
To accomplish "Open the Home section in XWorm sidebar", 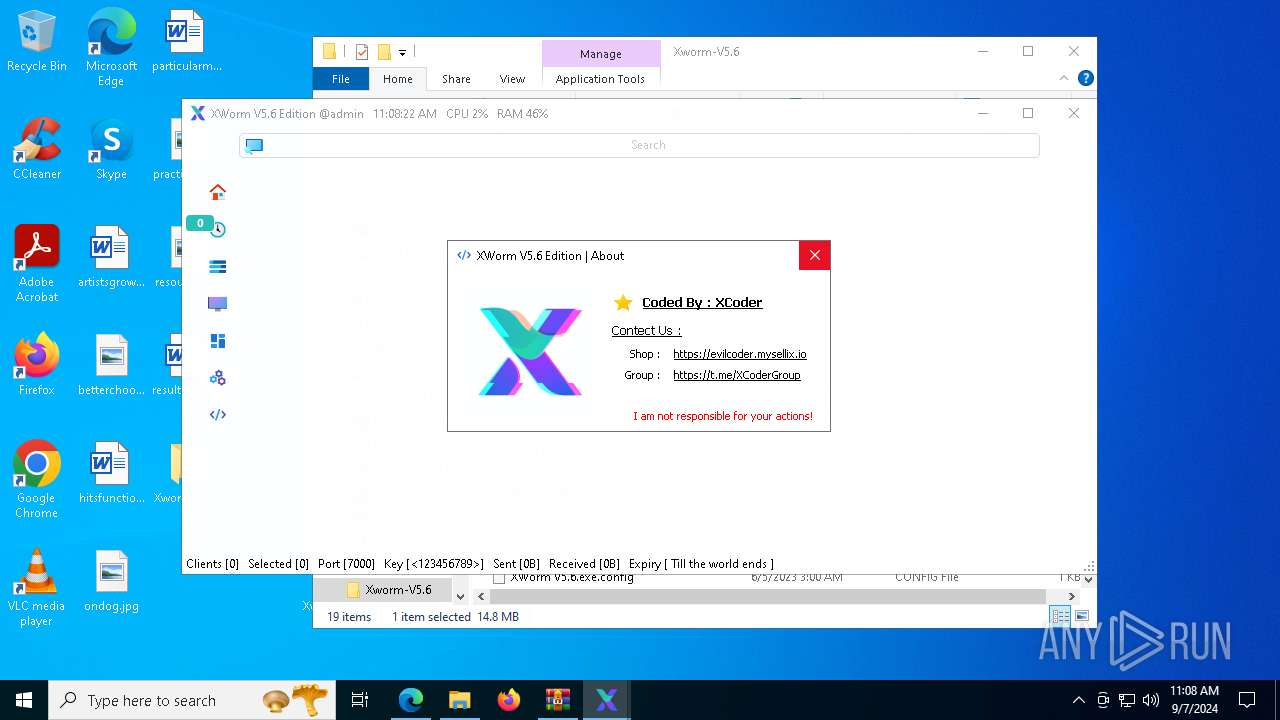I will 217,192.
